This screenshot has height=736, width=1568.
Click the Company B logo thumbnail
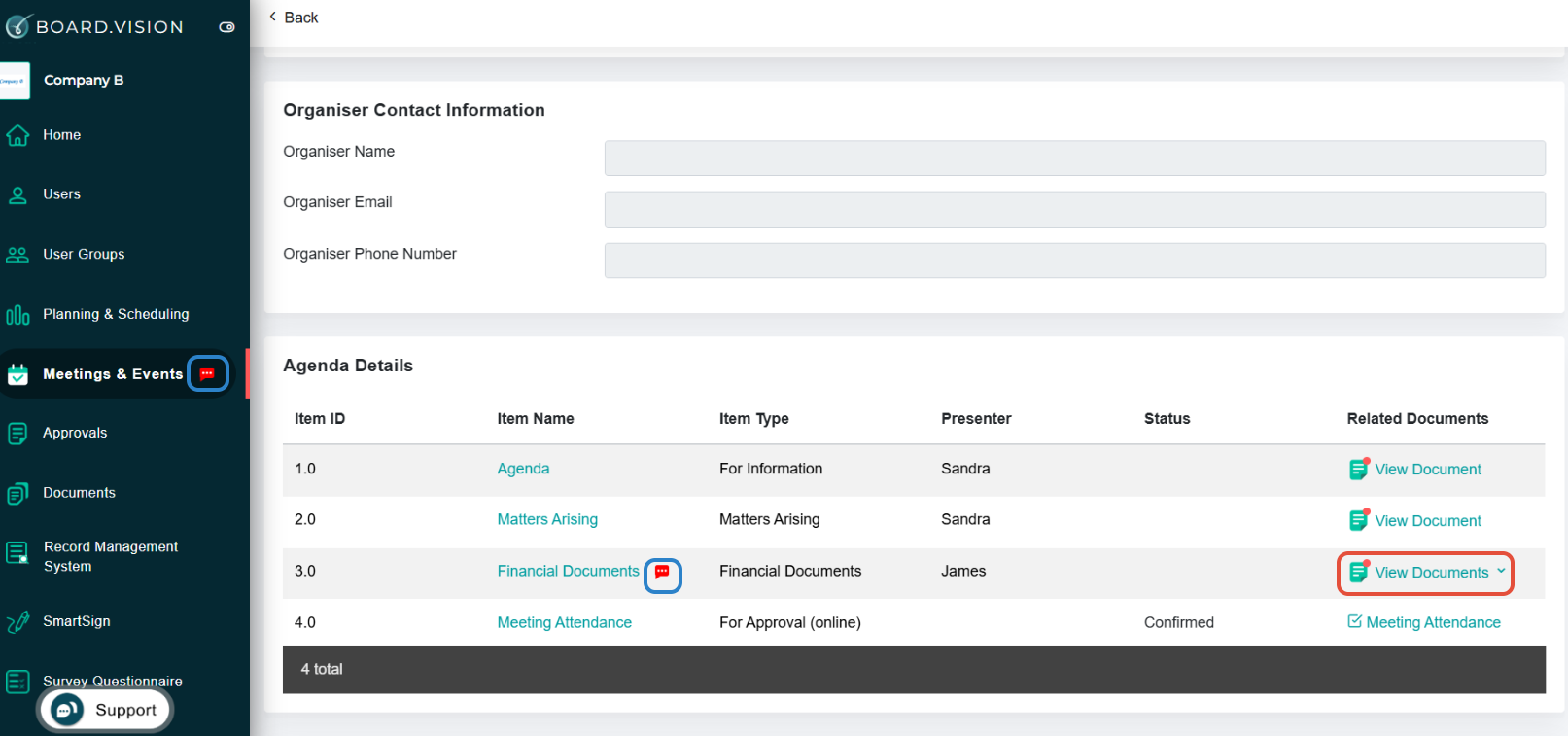pyautogui.click(x=15, y=81)
